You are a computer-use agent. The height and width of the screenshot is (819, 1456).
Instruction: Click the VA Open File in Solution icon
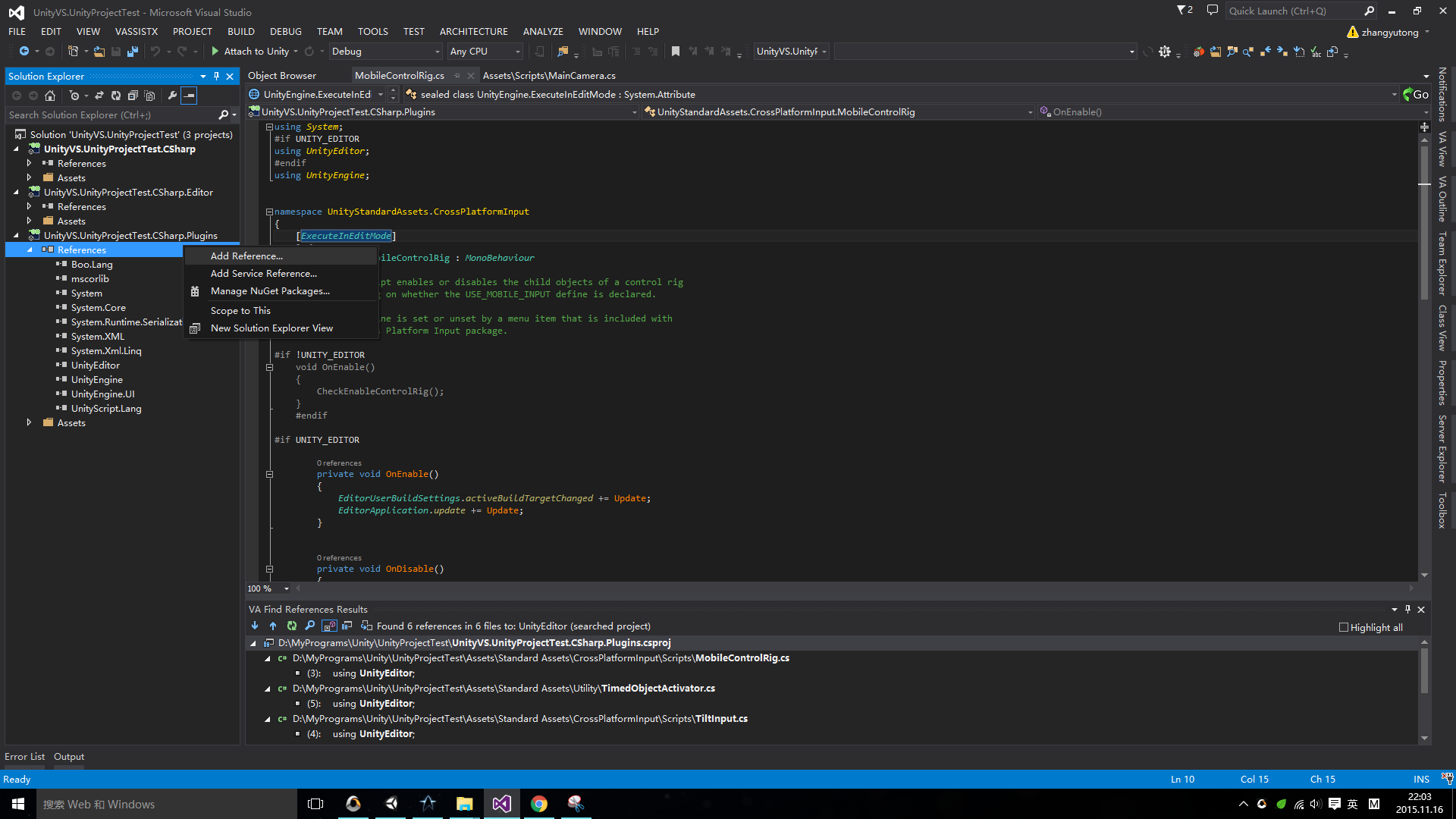[1216, 52]
